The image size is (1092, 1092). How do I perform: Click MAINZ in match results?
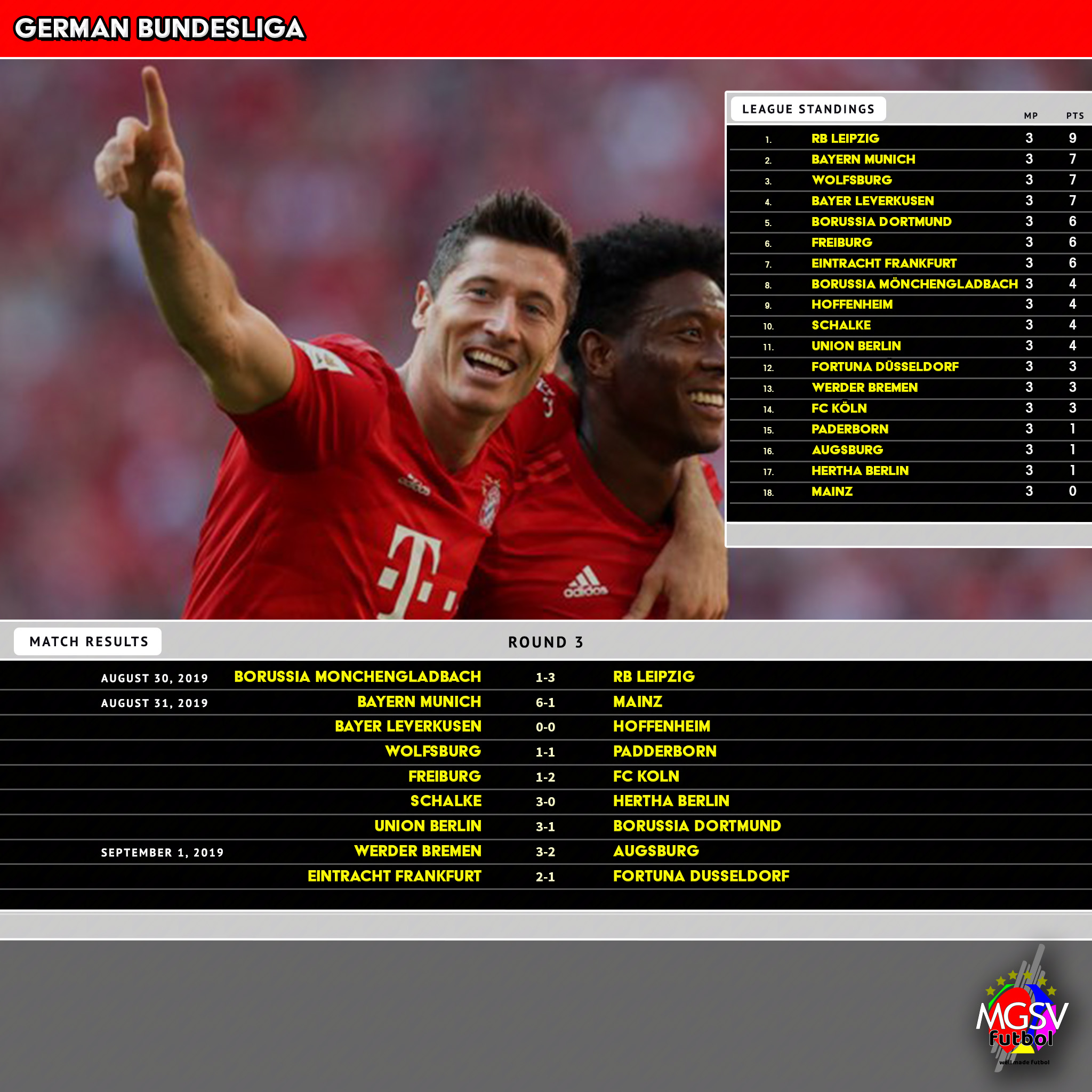(x=638, y=702)
